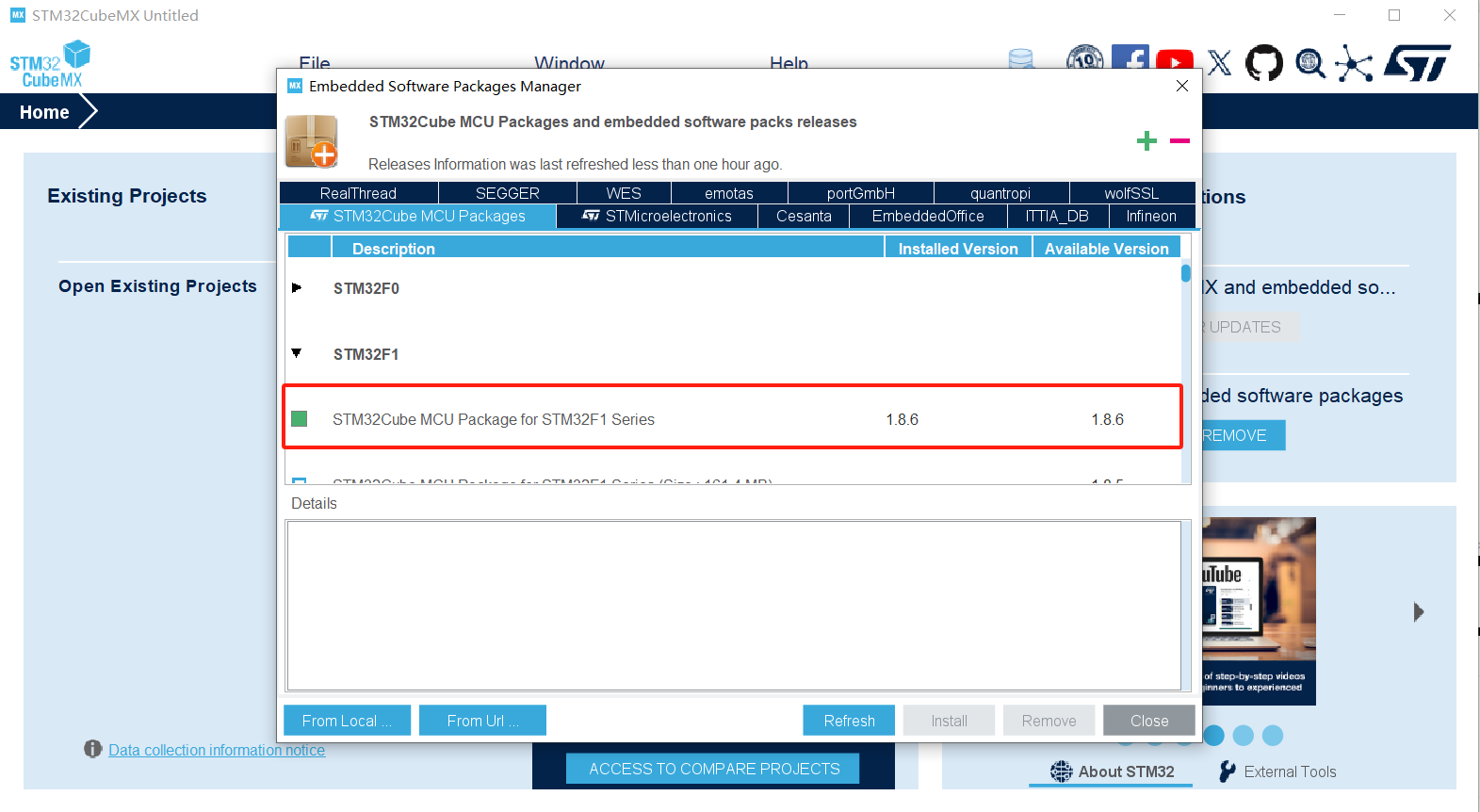1480x812 pixels.
Task: Open the Help menu
Action: pos(789,62)
